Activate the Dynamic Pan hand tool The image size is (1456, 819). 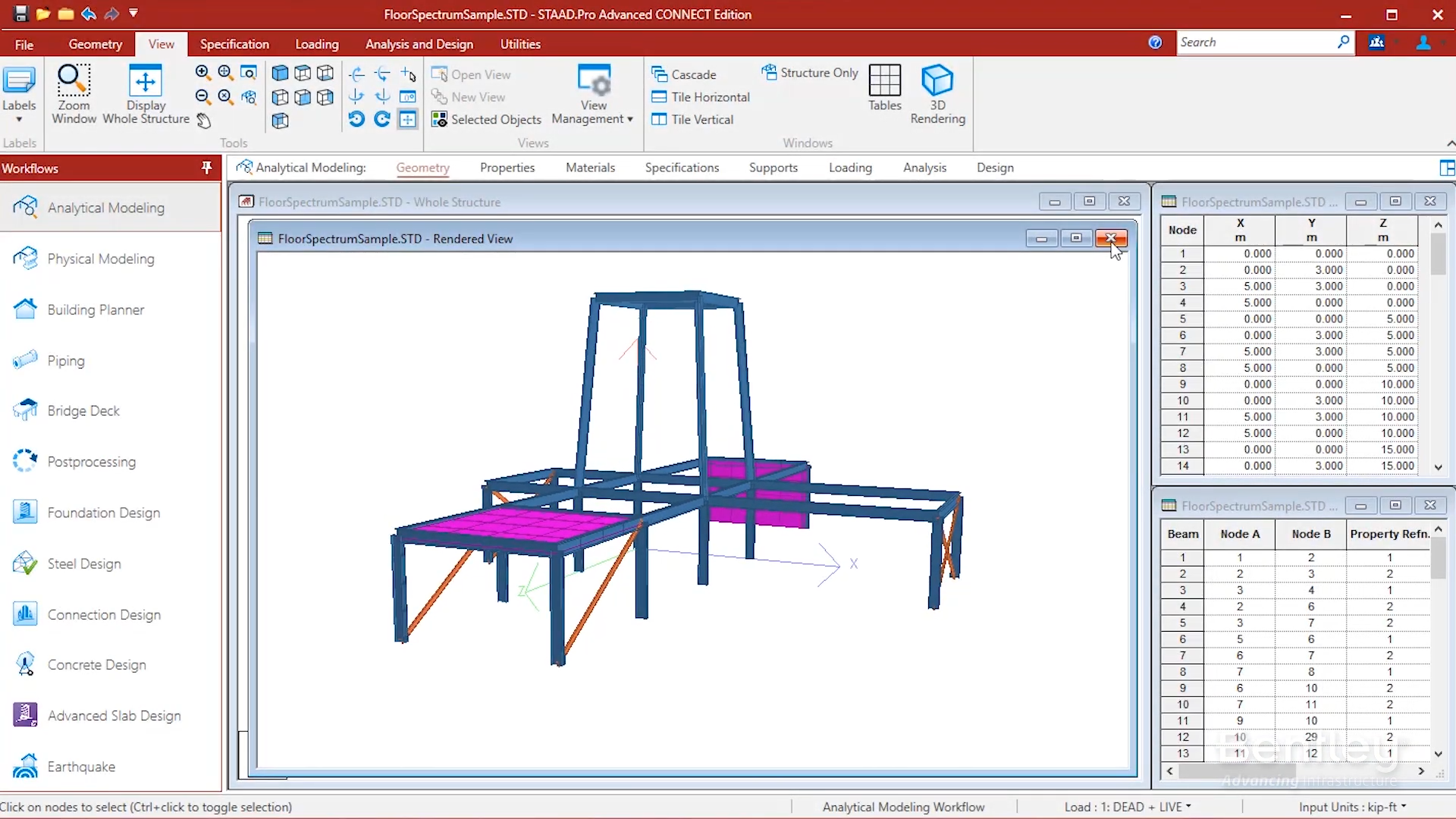tap(203, 121)
